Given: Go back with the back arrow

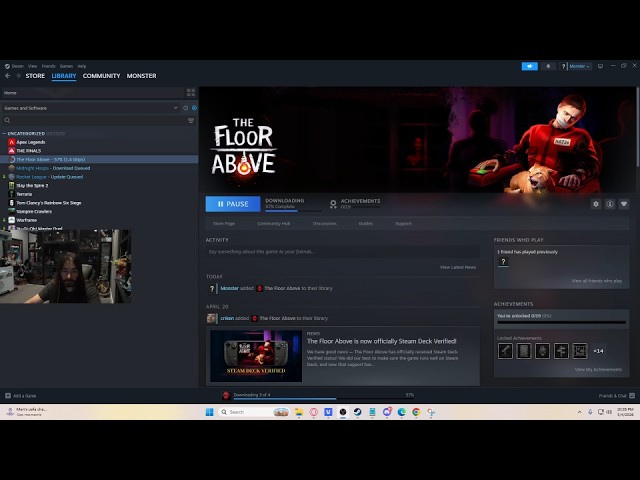Looking at the screenshot, I should coord(8,76).
